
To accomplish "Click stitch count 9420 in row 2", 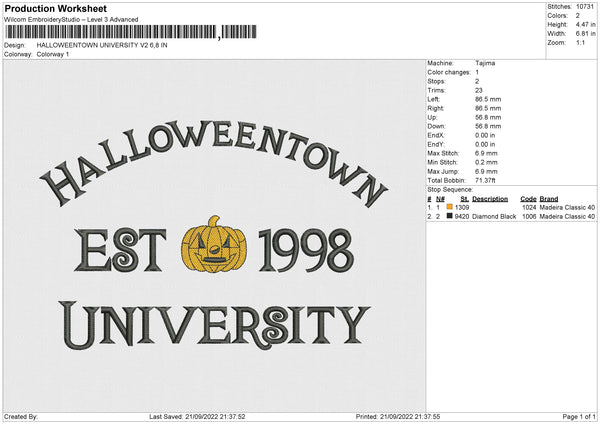I will pos(462,217).
